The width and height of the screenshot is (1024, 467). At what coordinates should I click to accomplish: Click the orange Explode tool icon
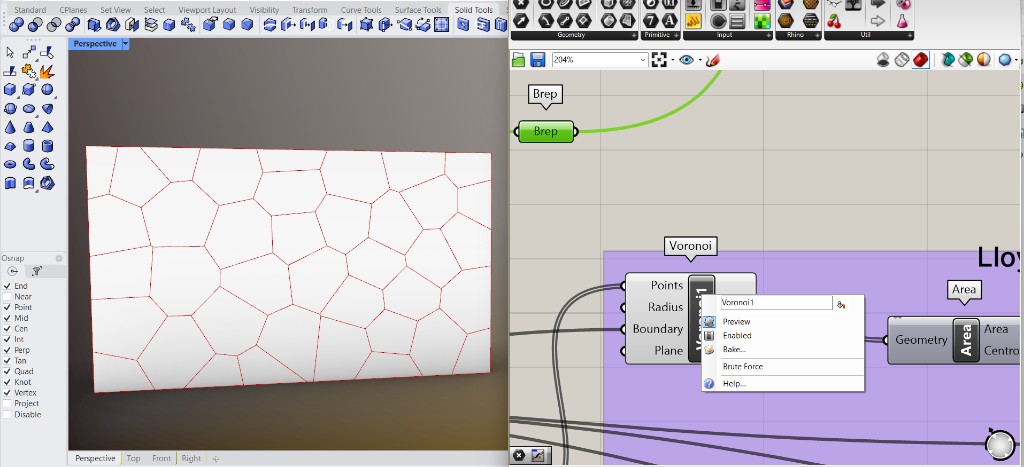point(46,71)
